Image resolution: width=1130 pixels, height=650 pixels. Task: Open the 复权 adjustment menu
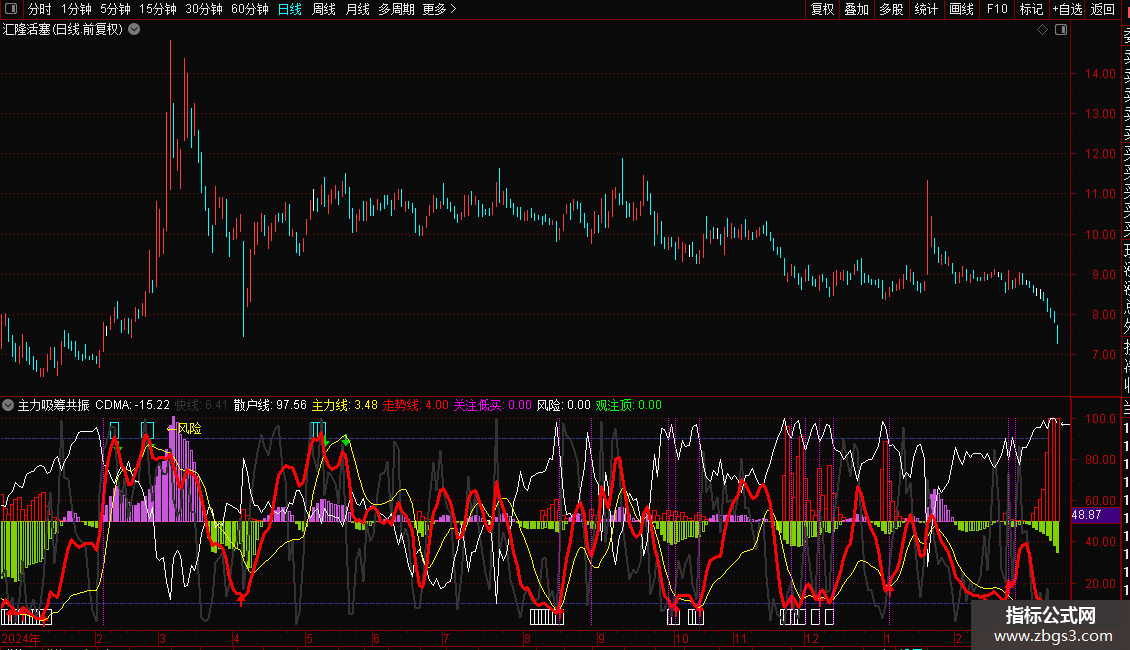click(x=822, y=9)
